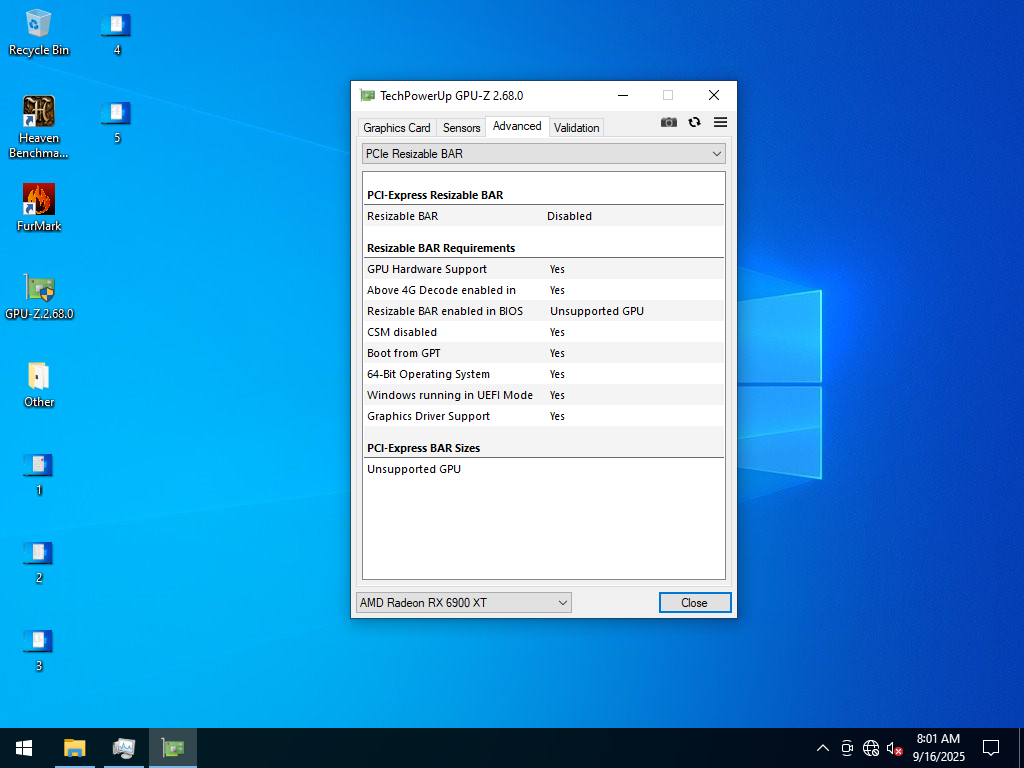
Task: Select the Advanced tab
Action: (x=517, y=126)
